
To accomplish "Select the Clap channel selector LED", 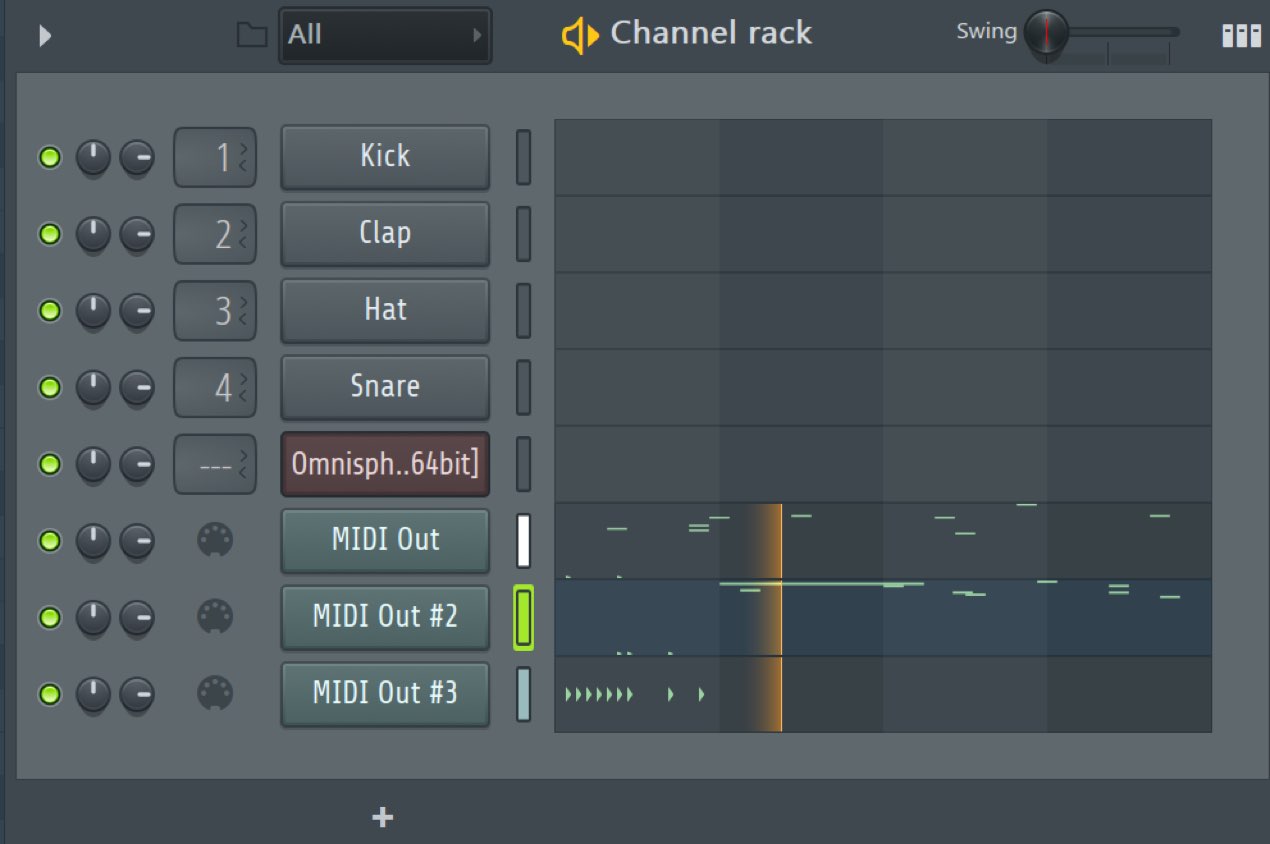I will tap(523, 234).
